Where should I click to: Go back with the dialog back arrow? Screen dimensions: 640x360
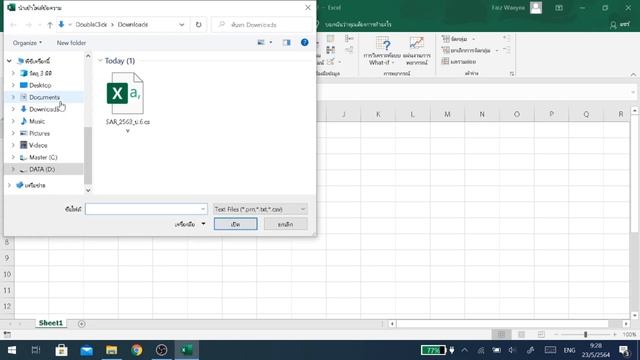coord(13,25)
